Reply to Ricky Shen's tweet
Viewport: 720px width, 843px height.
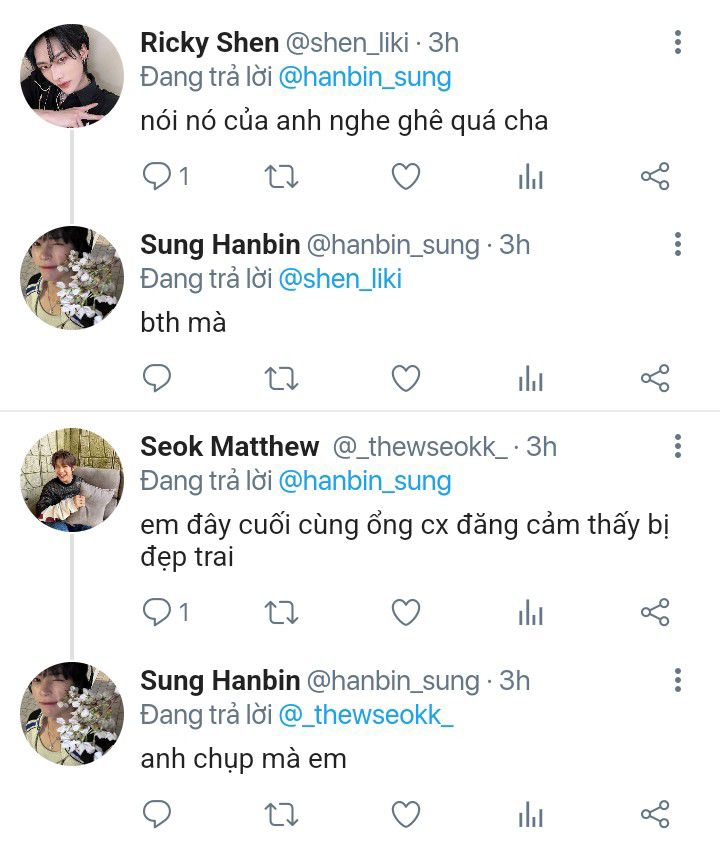(x=157, y=178)
